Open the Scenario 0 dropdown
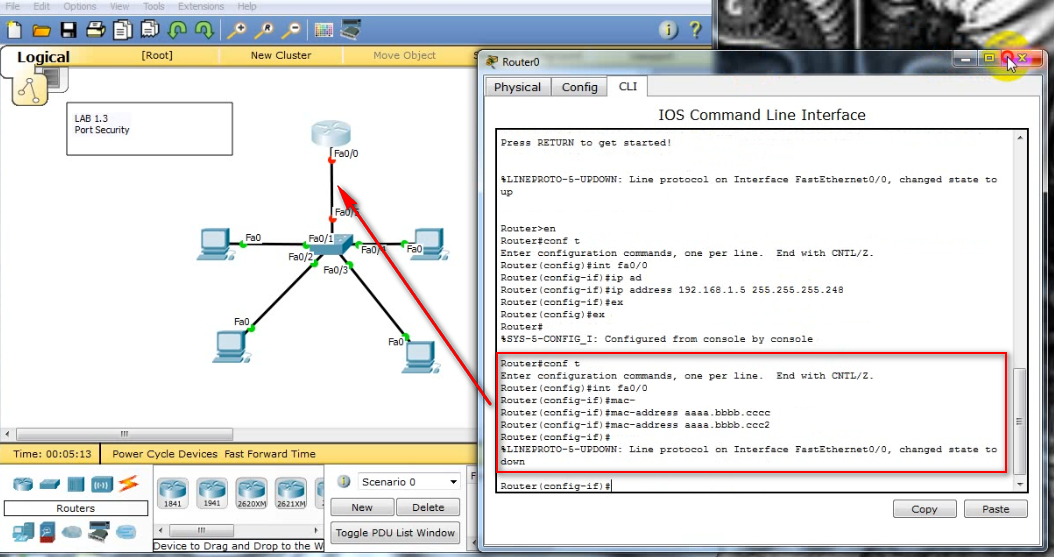The image size is (1054, 557). (409, 482)
